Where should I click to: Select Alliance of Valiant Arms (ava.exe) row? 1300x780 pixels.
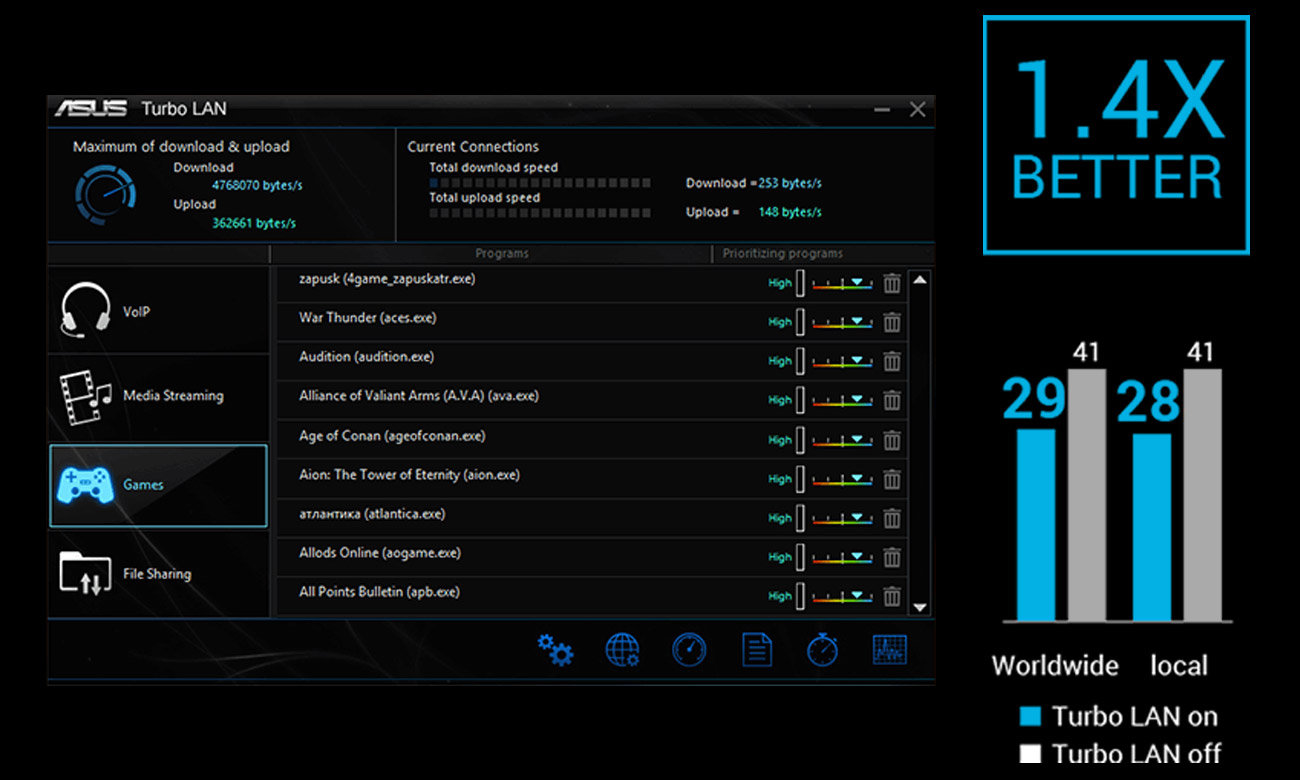pos(590,401)
